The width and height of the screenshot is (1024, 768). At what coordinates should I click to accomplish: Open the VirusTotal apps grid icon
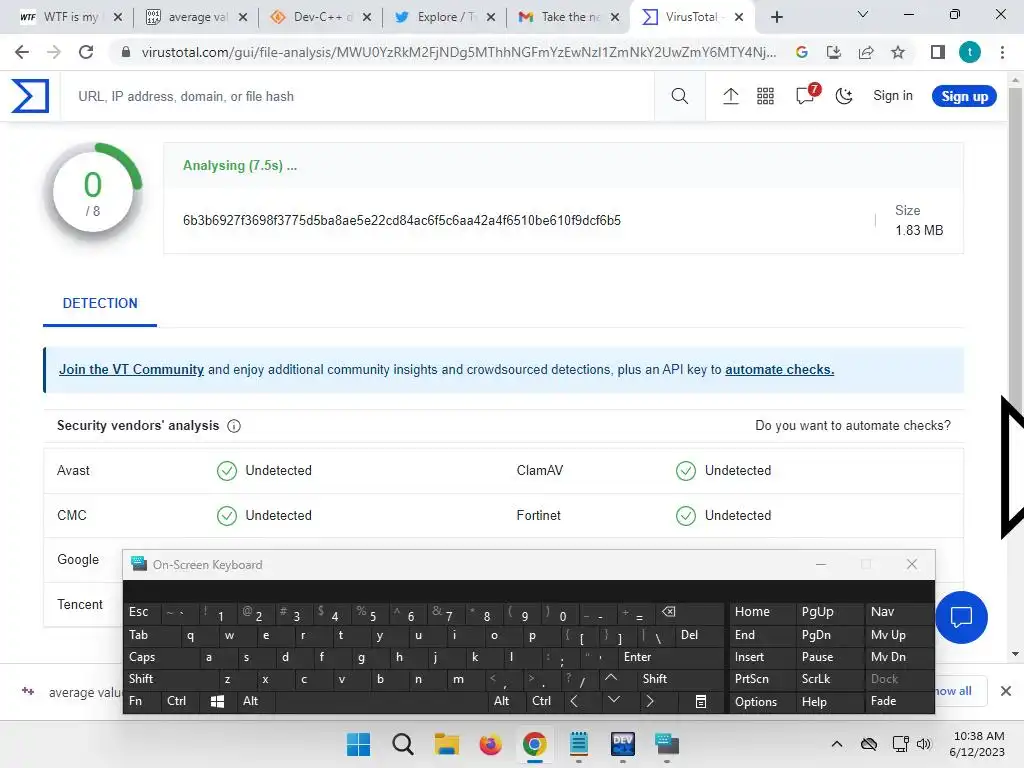[765, 96]
